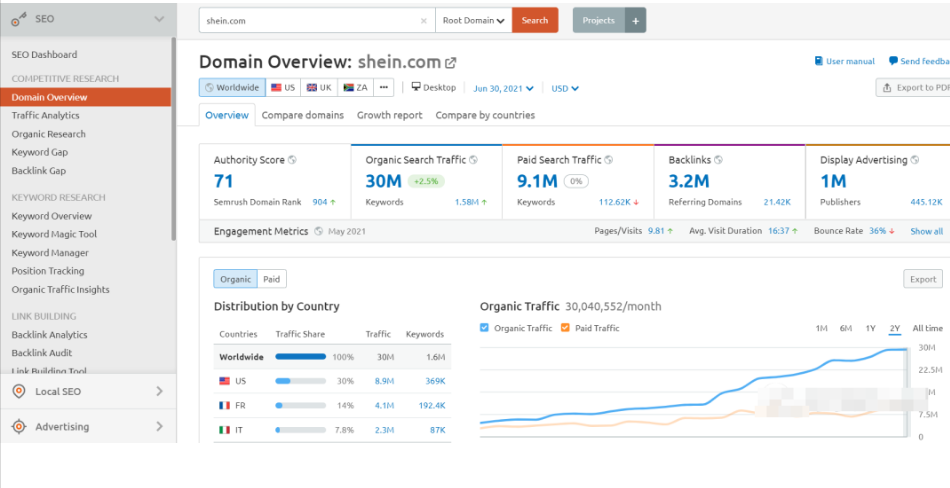Screen dimensions: 950x488
Task: Click the Advertising target icon
Action: click(x=19, y=427)
